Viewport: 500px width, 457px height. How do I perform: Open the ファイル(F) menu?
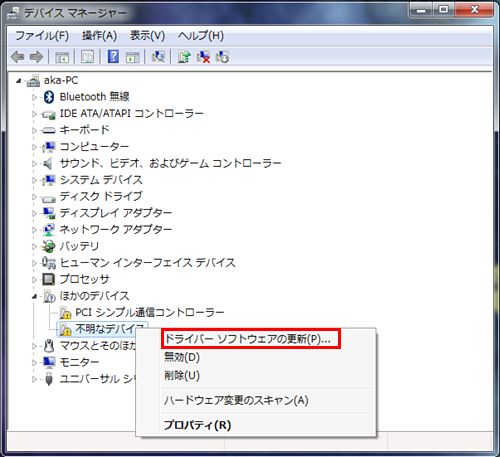tap(42, 35)
